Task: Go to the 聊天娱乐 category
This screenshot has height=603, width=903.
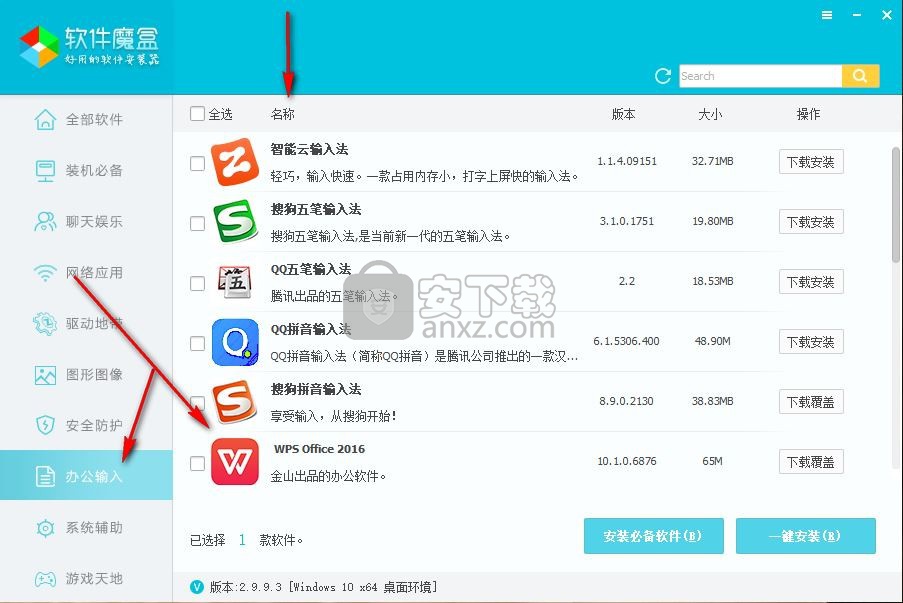Action: pyautogui.click(x=86, y=222)
